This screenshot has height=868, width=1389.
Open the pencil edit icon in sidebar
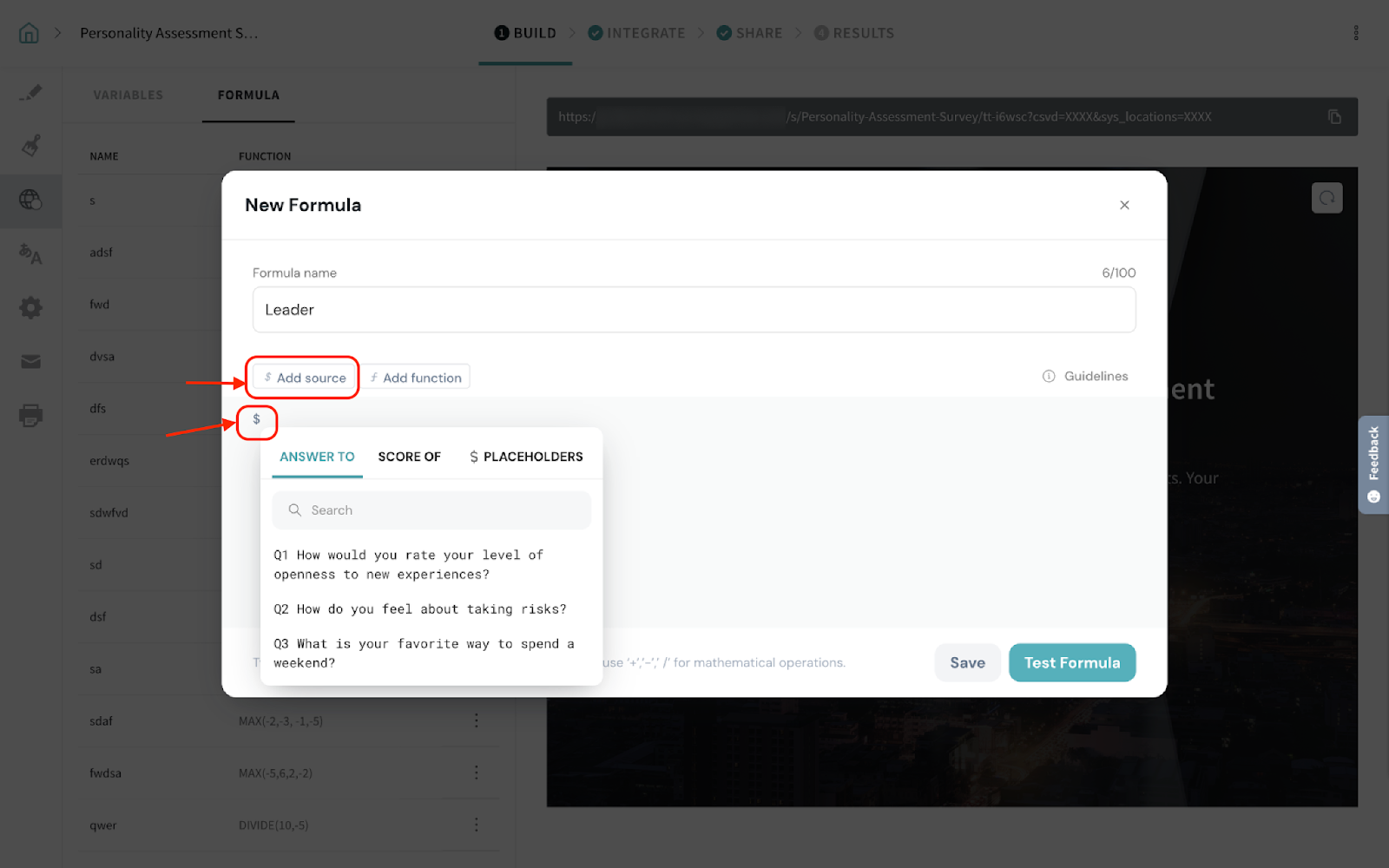30,92
